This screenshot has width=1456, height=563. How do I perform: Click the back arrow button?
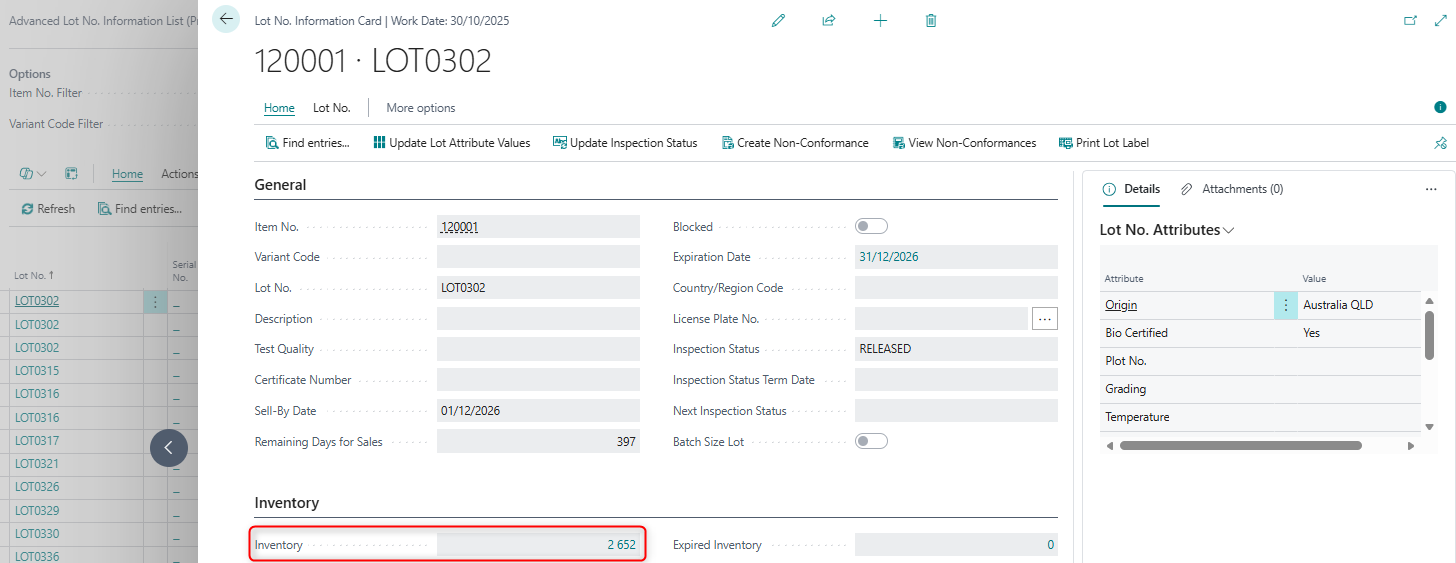226,19
